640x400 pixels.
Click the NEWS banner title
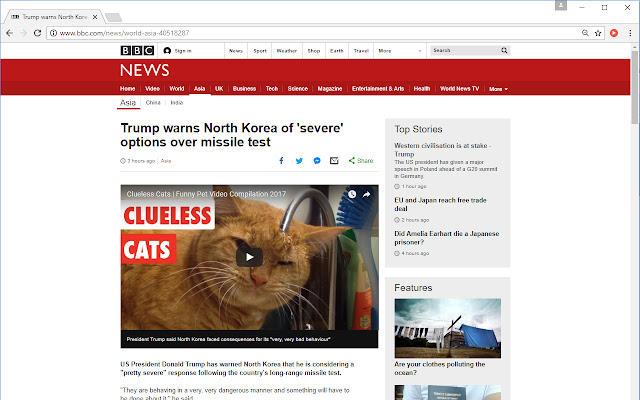[144, 70]
